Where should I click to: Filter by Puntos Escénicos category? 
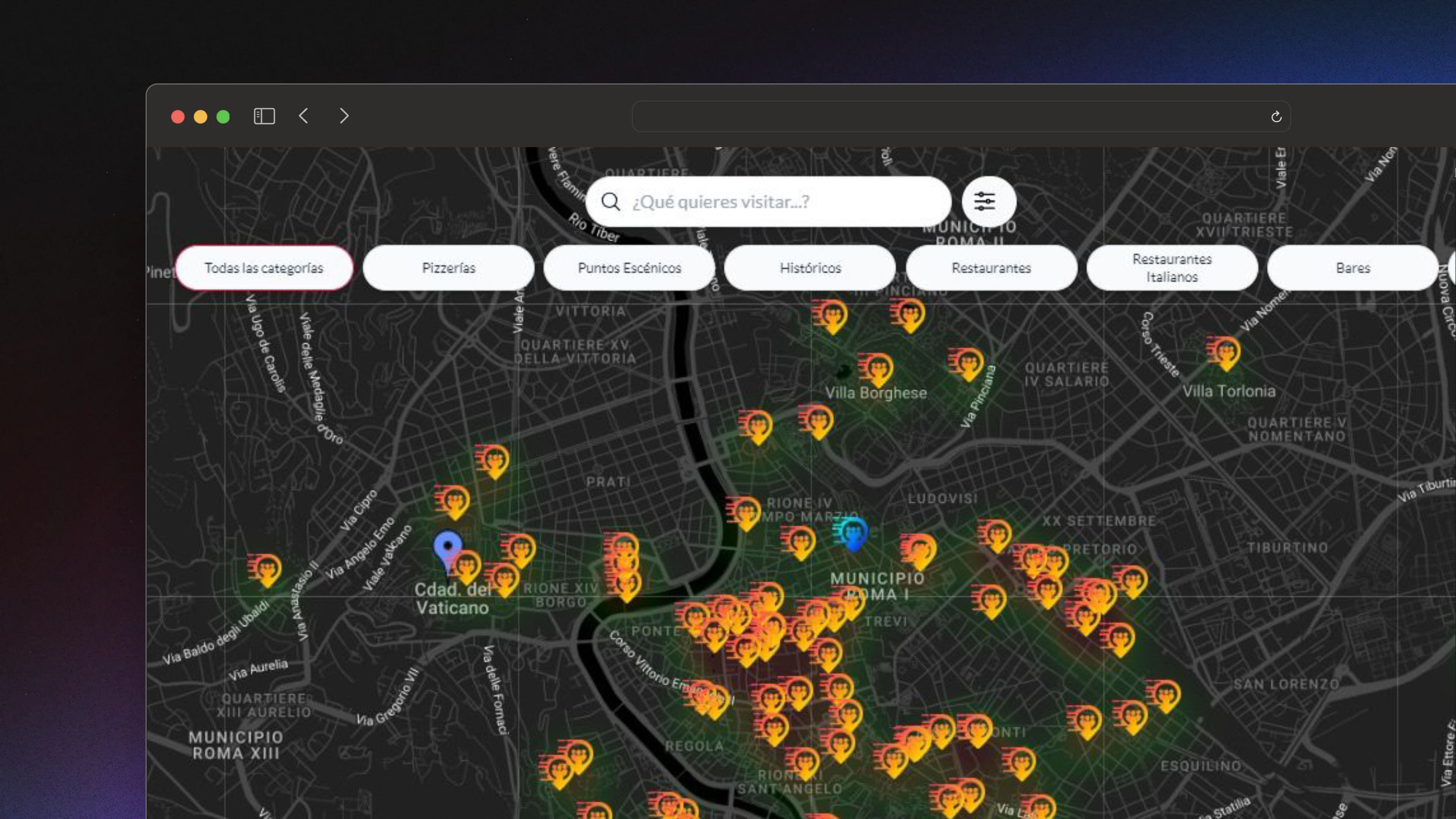(x=629, y=268)
